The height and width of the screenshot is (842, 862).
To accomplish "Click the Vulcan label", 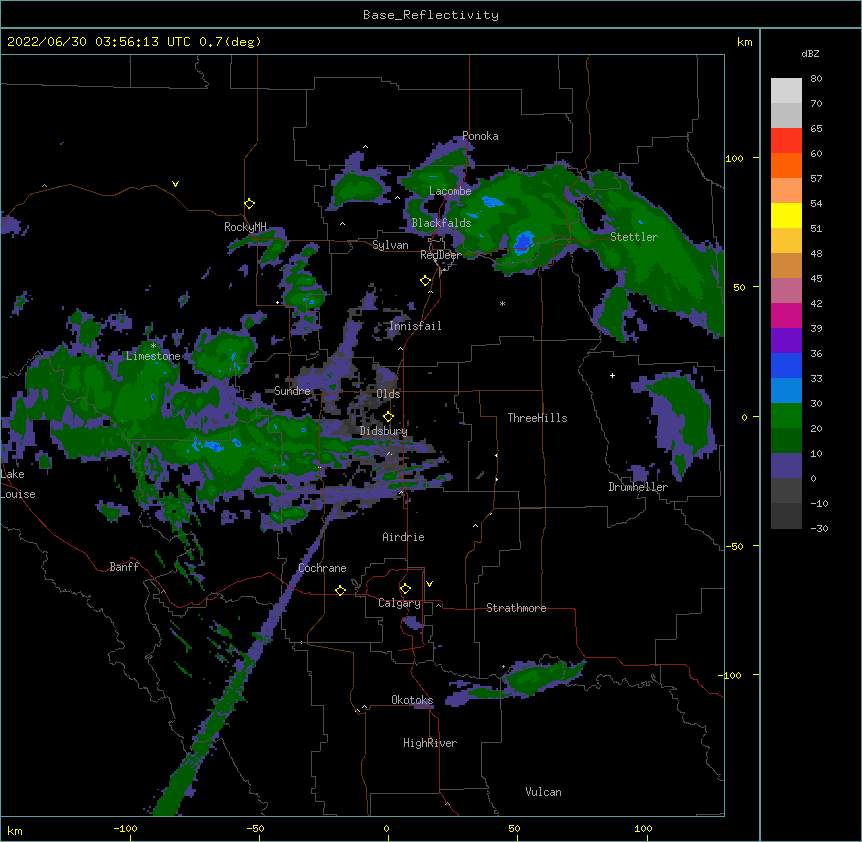I will [x=543, y=792].
